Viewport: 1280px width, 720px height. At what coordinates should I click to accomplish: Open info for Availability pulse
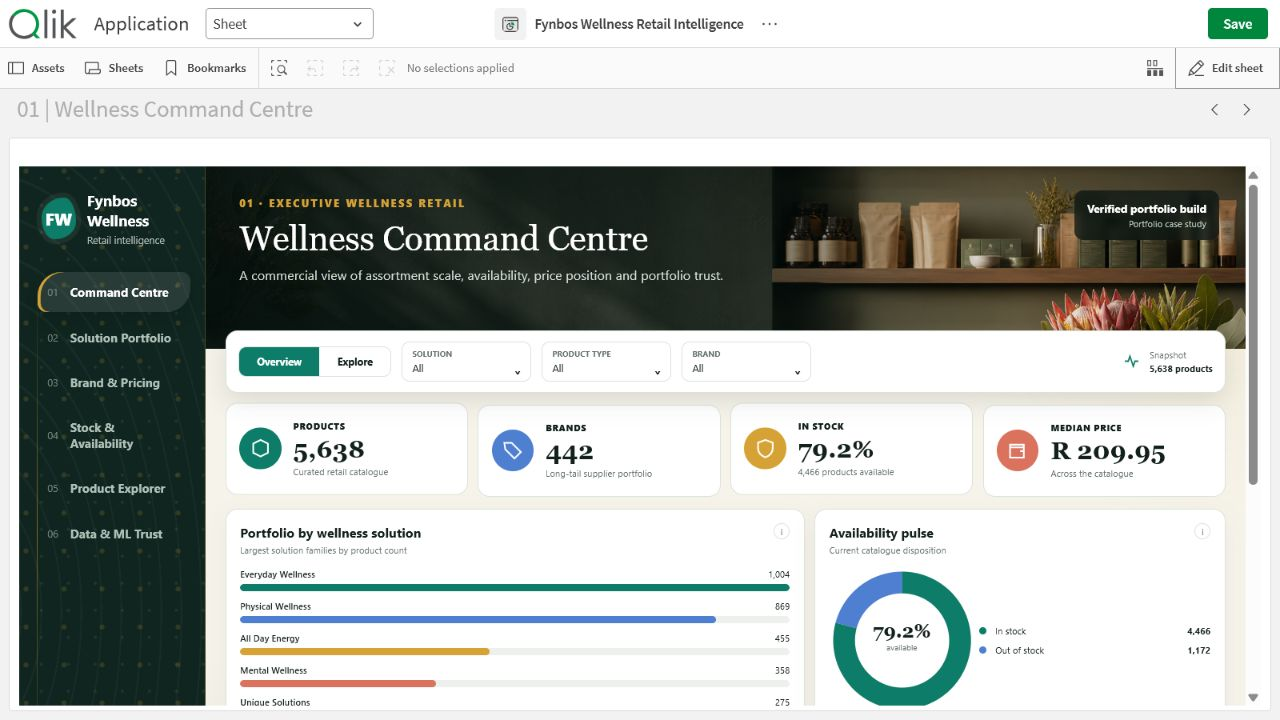(x=1202, y=532)
